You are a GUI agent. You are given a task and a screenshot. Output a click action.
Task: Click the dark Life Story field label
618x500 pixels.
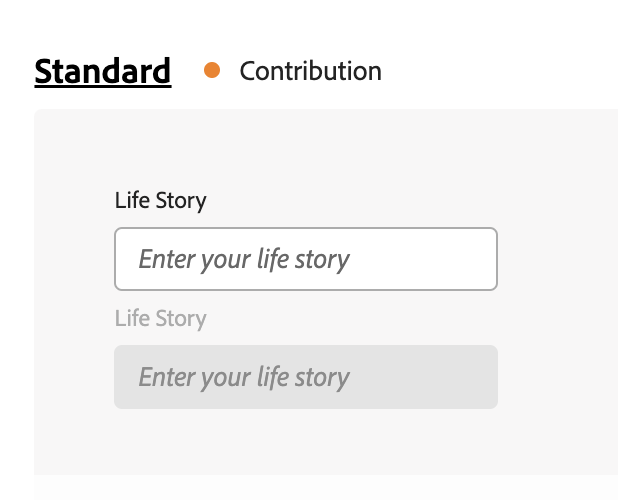click(160, 201)
